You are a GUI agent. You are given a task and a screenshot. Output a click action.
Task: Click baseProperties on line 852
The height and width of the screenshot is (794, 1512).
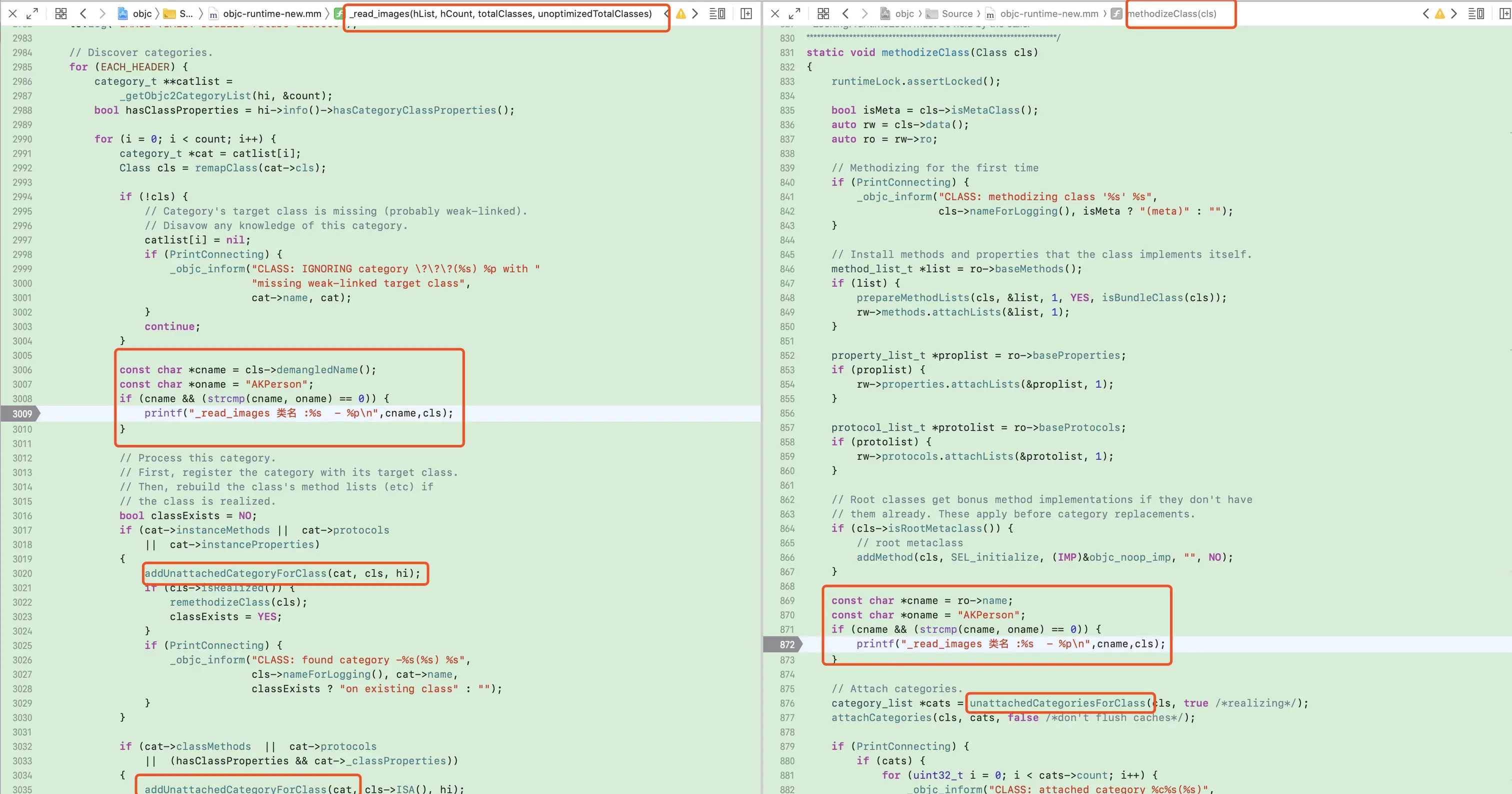point(1076,355)
